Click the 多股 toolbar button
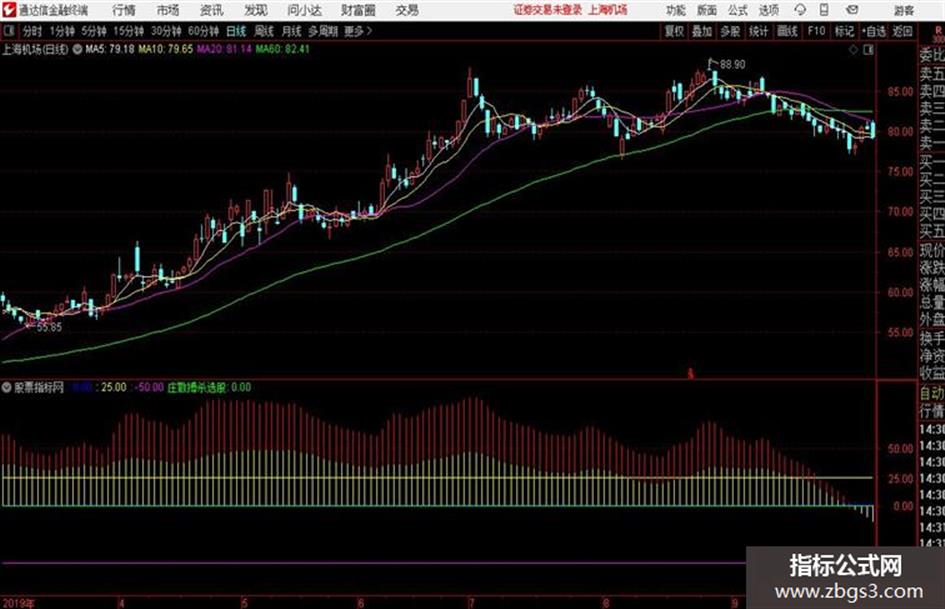Viewport: 945px width, 609px height. 730,31
